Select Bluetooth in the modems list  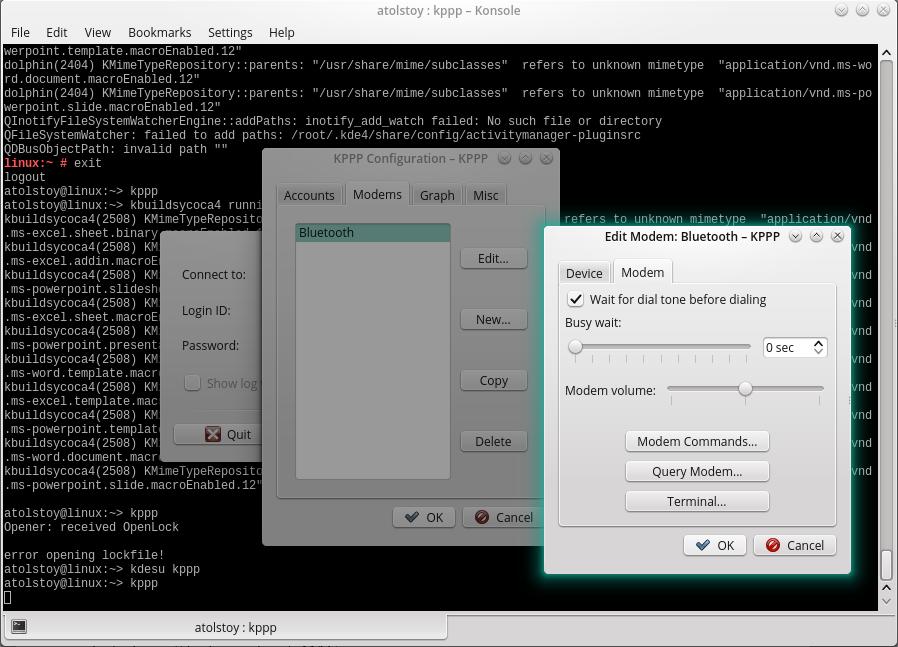pyautogui.click(x=372, y=232)
